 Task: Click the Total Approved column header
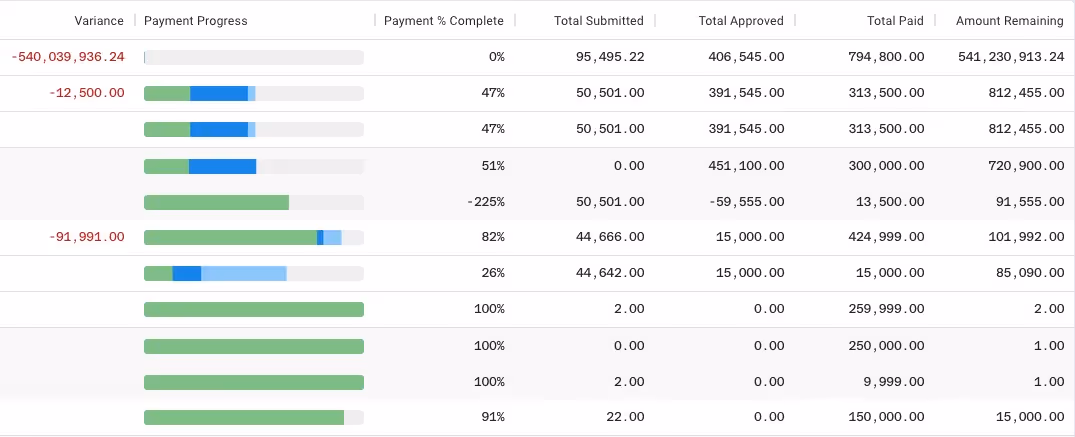point(741,21)
